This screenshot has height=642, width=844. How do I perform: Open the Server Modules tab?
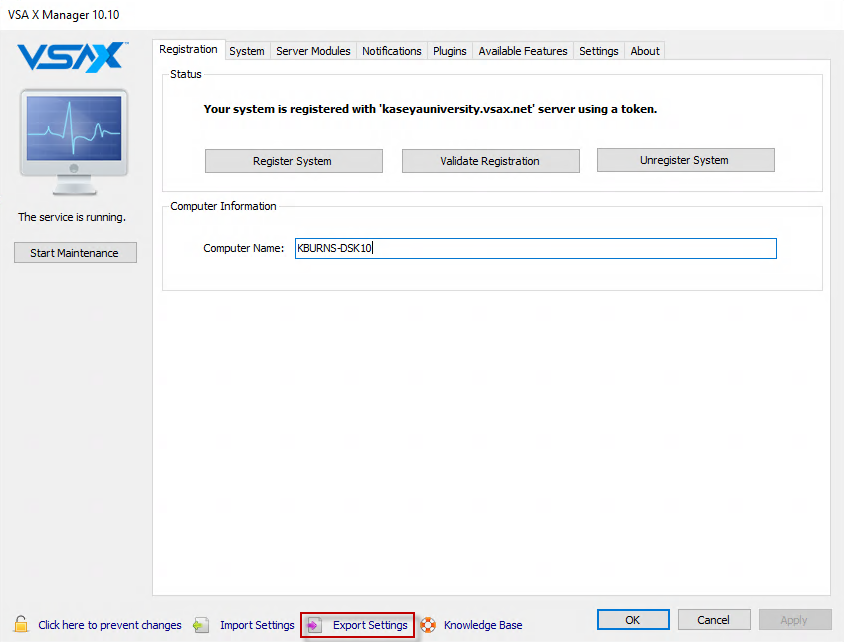tap(313, 51)
